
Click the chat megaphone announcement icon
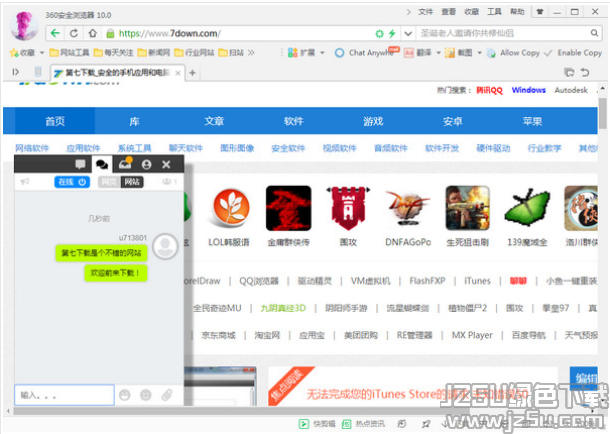[x=25, y=181]
